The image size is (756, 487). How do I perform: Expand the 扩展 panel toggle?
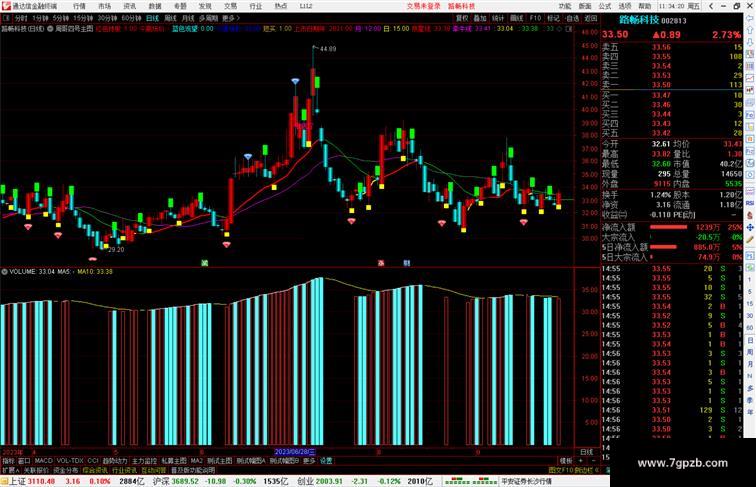[11, 470]
